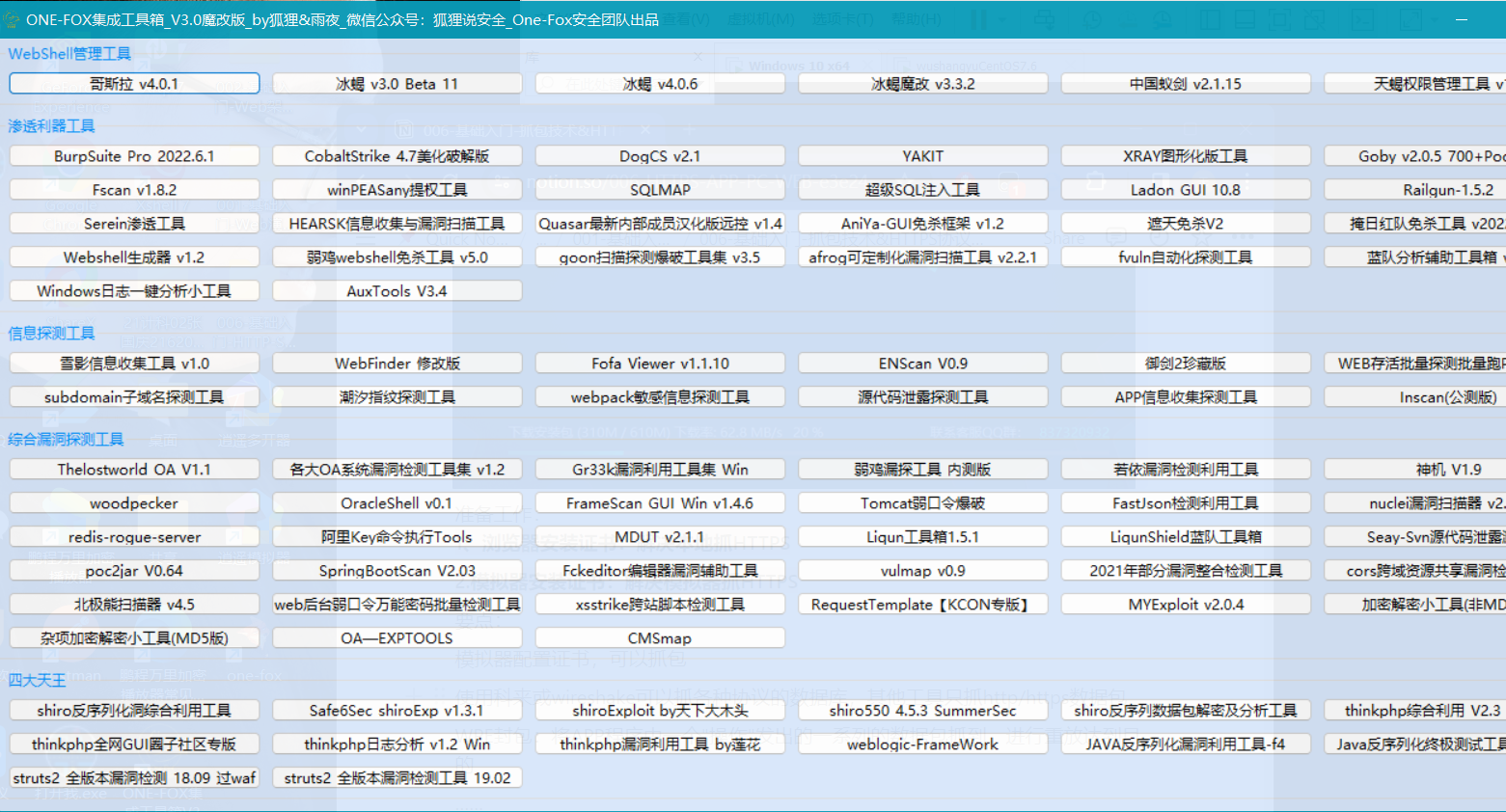Launch CobaltStrike 4.7美化破解版
Image resolution: width=1506 pixels, height=812 pixels.
[x=397, y=156]
